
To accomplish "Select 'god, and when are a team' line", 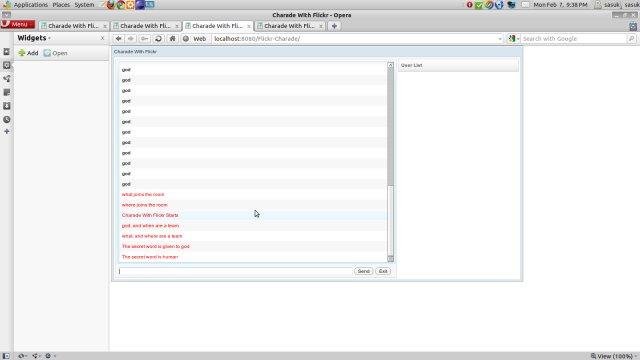I will 150,226.
